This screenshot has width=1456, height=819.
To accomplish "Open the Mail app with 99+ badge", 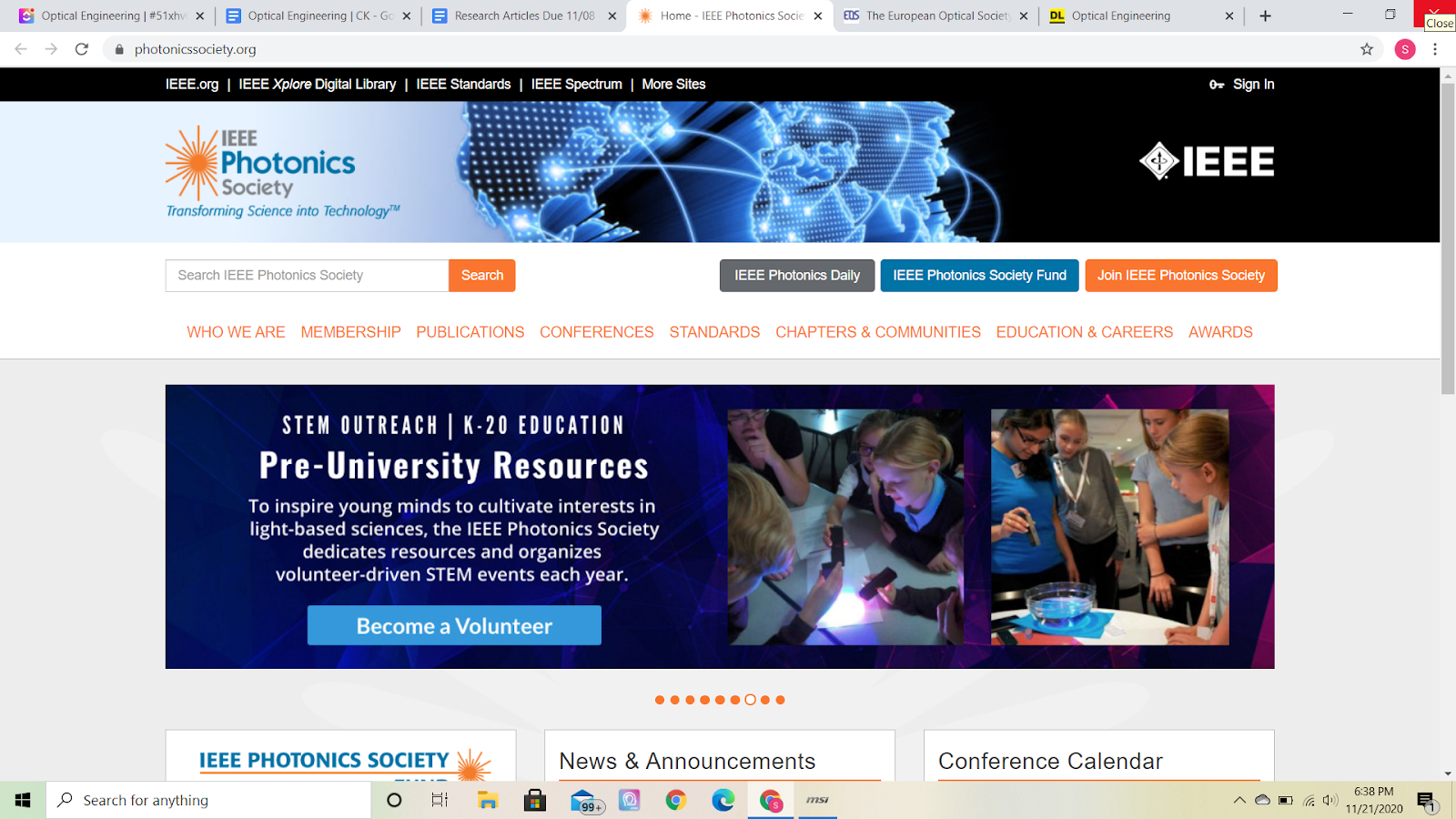I will click(585, 801).
